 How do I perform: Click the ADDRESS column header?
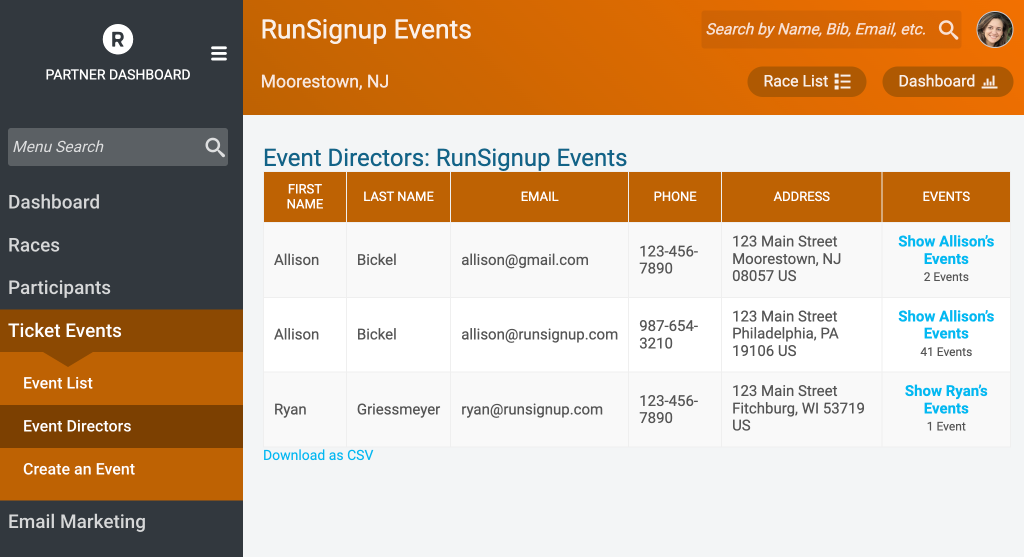801,197
